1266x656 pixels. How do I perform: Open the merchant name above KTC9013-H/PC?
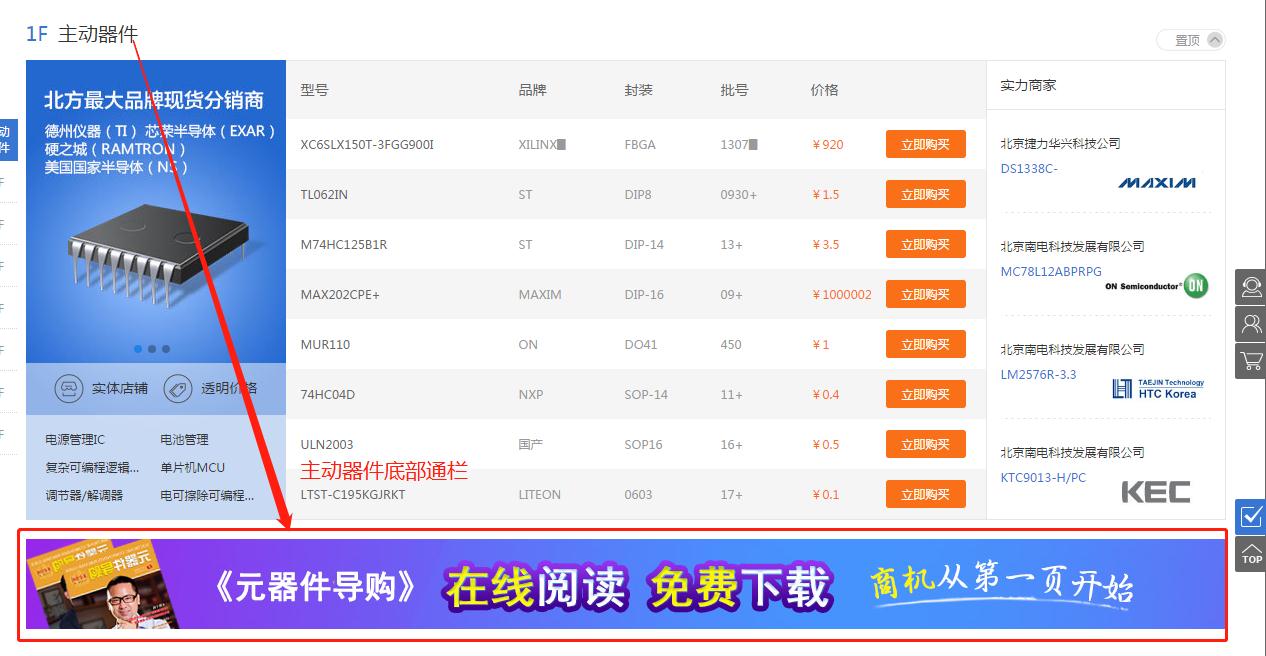pos(1072,452)
